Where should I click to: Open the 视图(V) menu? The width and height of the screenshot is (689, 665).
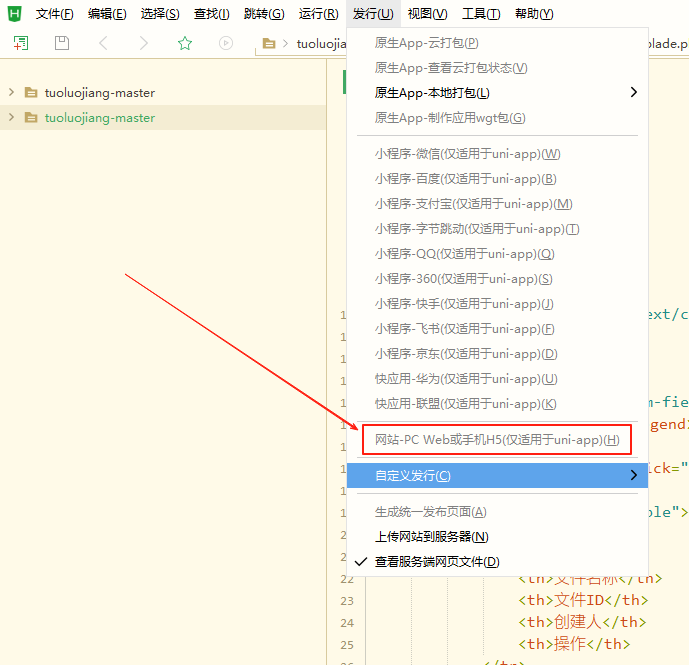428,14
